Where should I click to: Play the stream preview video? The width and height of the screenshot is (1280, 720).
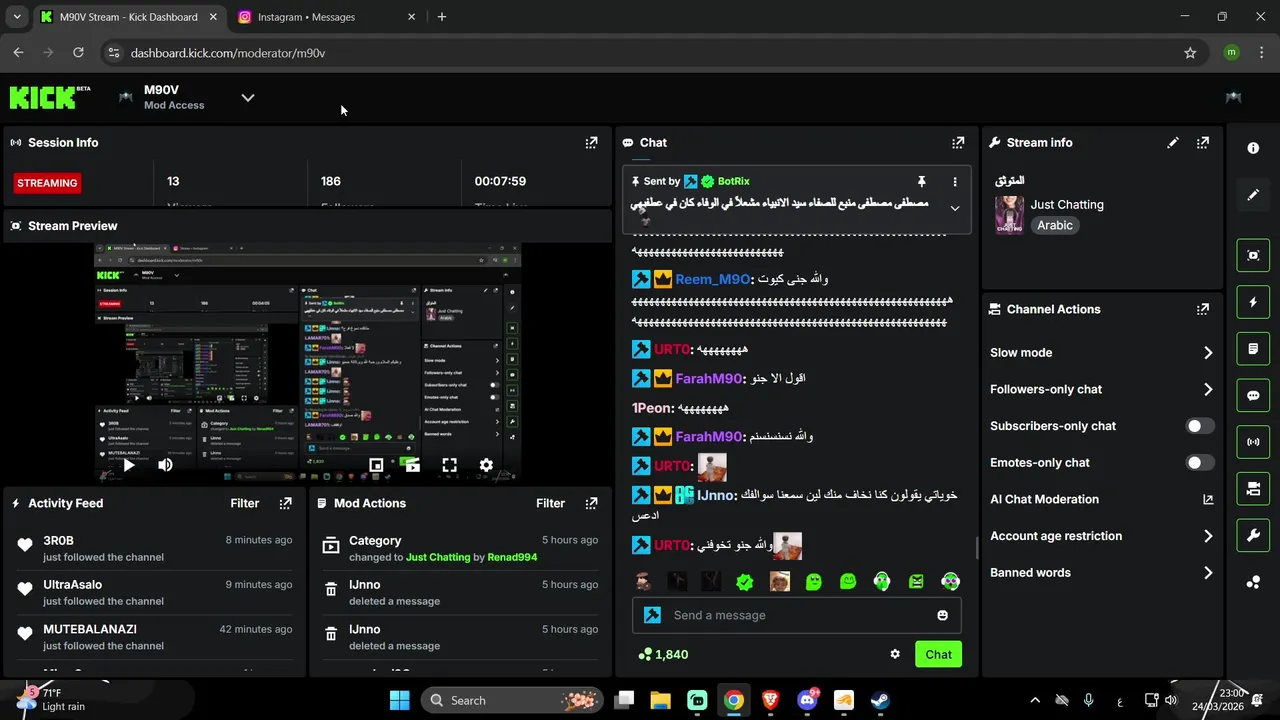coord(129,465)
